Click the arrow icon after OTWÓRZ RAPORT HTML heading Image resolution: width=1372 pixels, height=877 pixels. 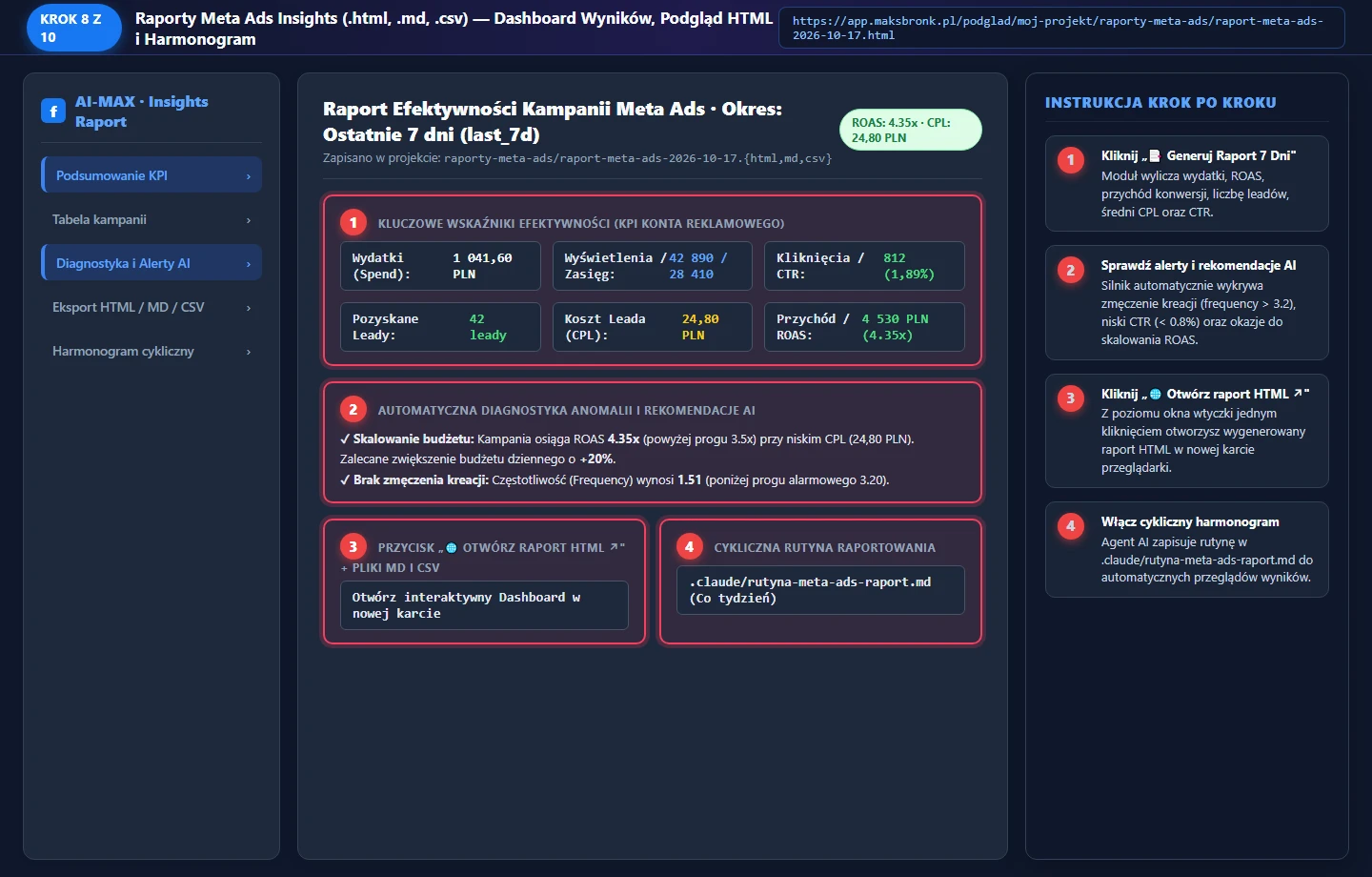(x=614, y=547)
